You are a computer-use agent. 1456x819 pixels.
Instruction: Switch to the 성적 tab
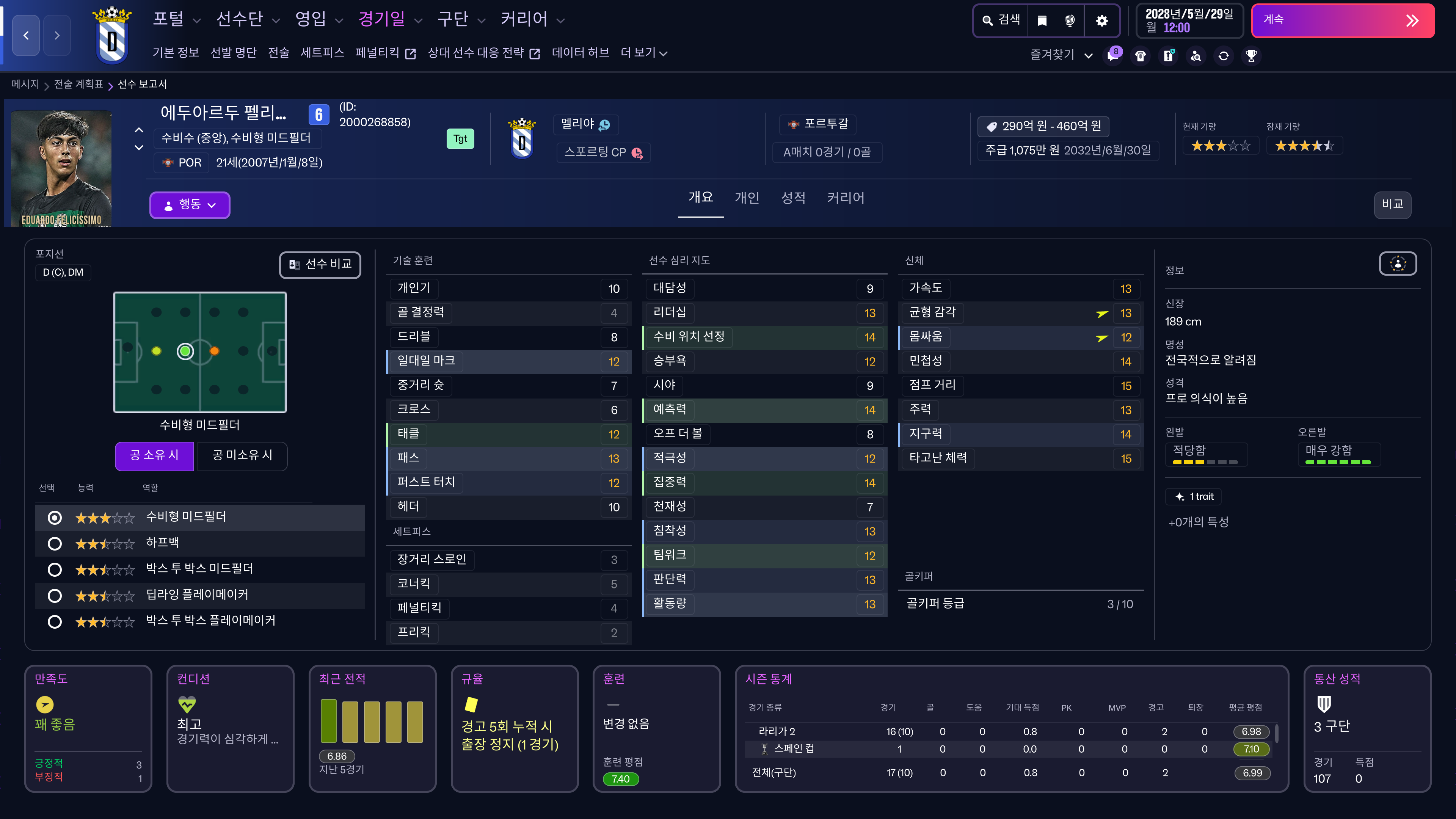pyautogui.click(x=792, y=198)
